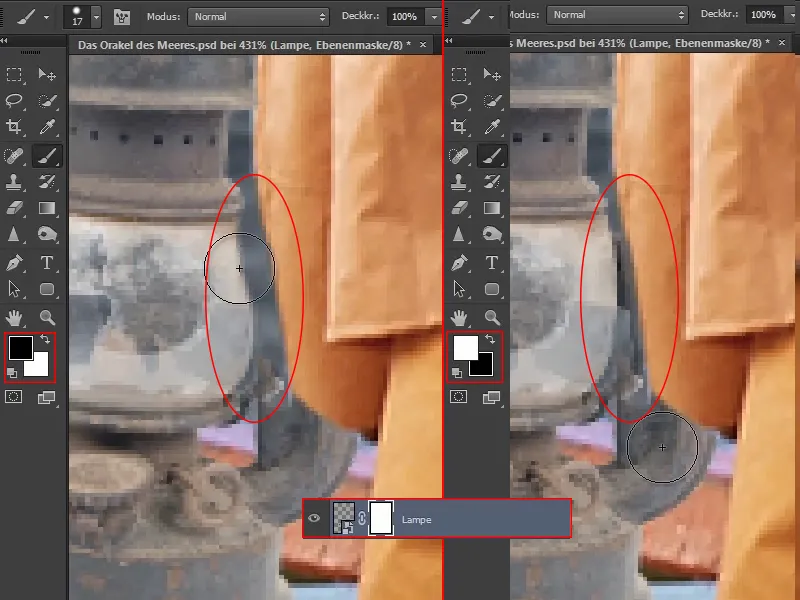Click the Deckkr. 100% field in right window
The width and height of the screenshot is (800, 600).
(764, 15)
